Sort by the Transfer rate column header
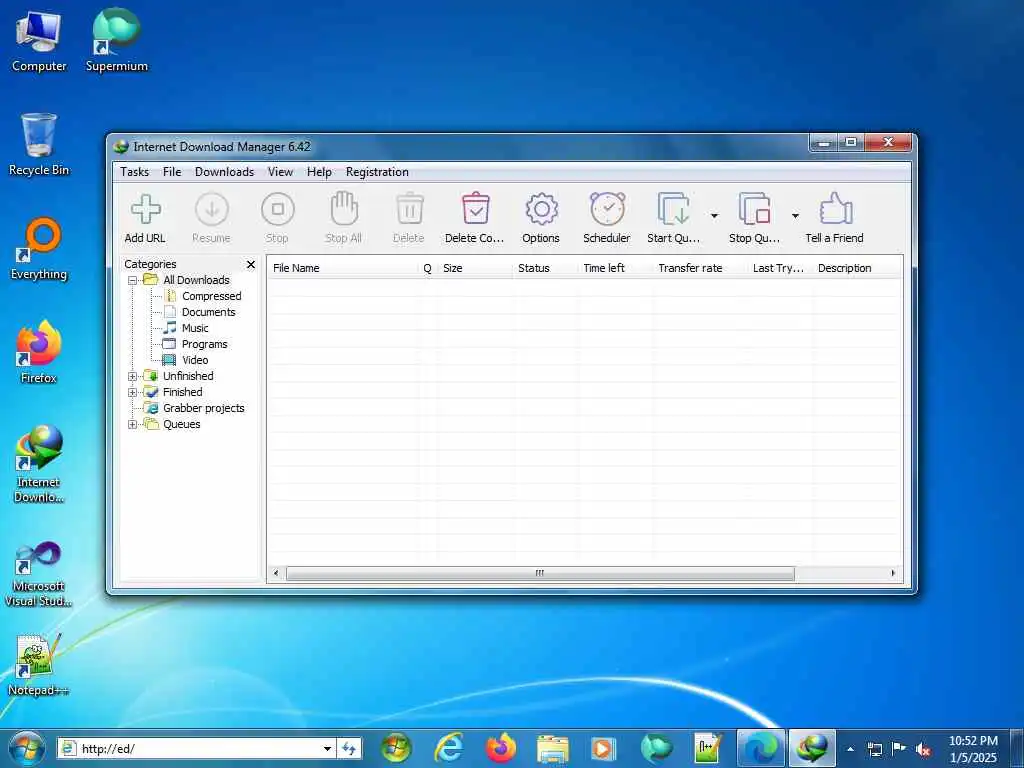Image resolution: width=1024 pixels, height=768 pixels. (699, 268)
